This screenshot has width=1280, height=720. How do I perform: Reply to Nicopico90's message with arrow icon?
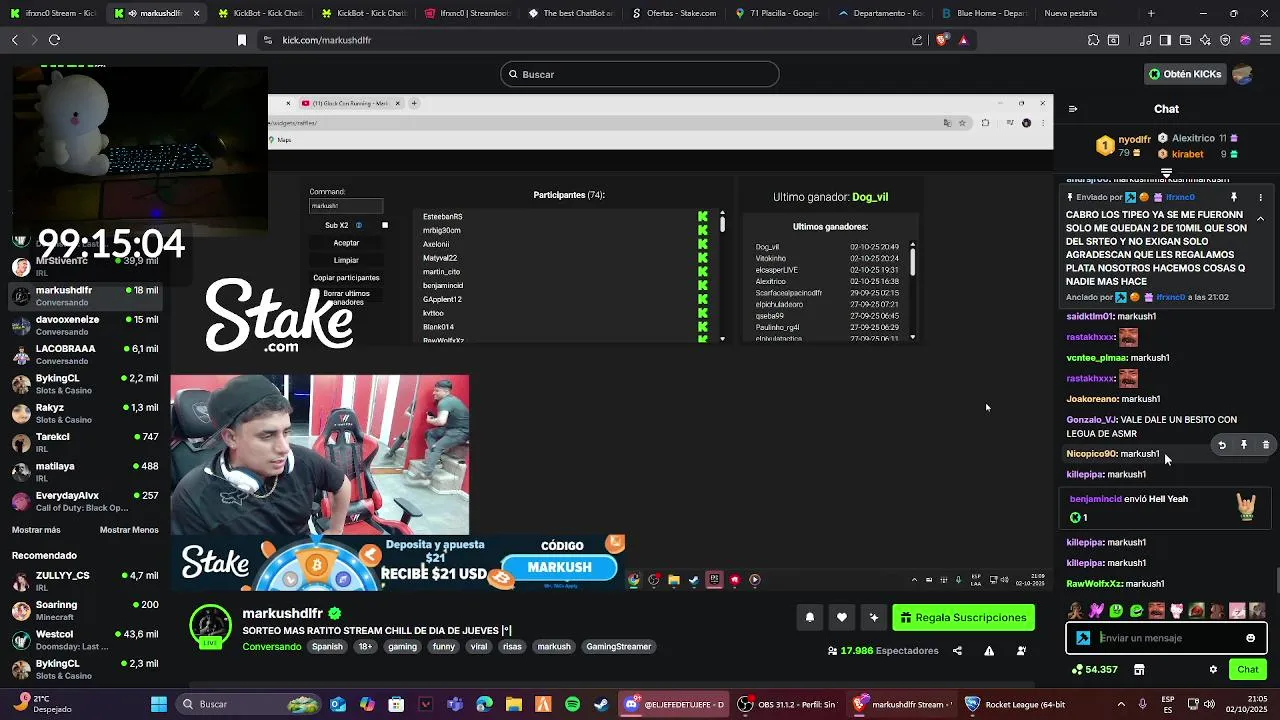pos(1222,445)
